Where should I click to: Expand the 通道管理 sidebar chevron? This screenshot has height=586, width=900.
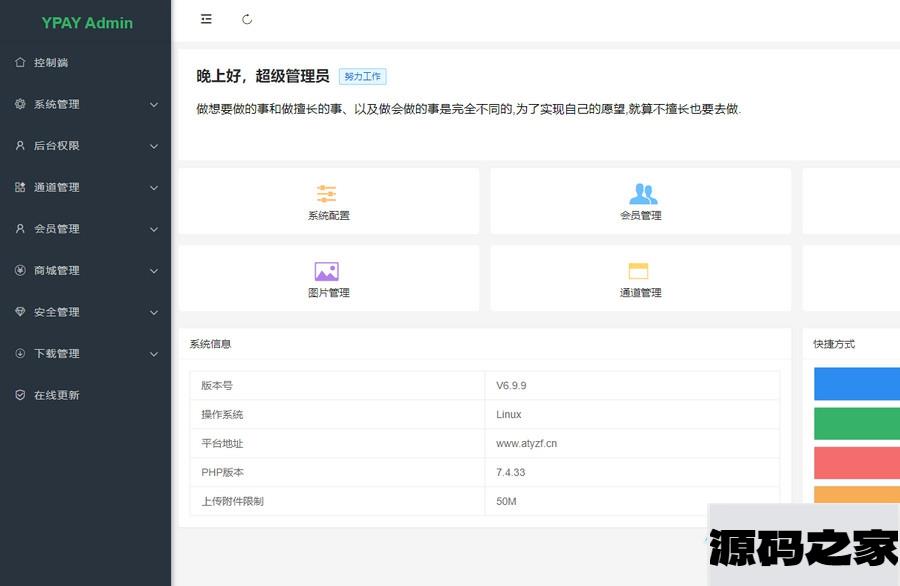coord(154,188)
